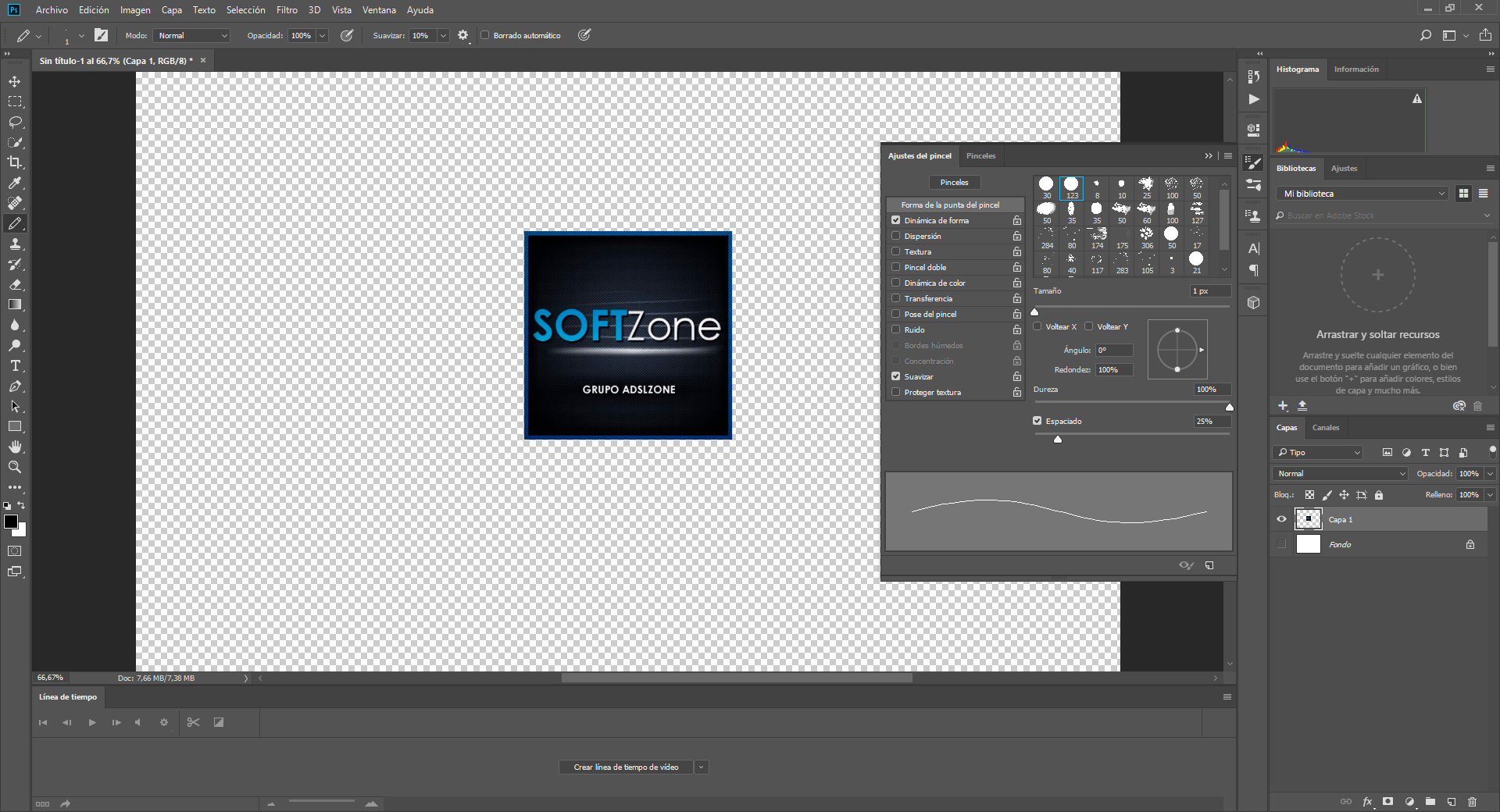This screenshot has height=812, width=1500.
Task: Add content to library with plus icon
Action: (x=1283, y=406)
